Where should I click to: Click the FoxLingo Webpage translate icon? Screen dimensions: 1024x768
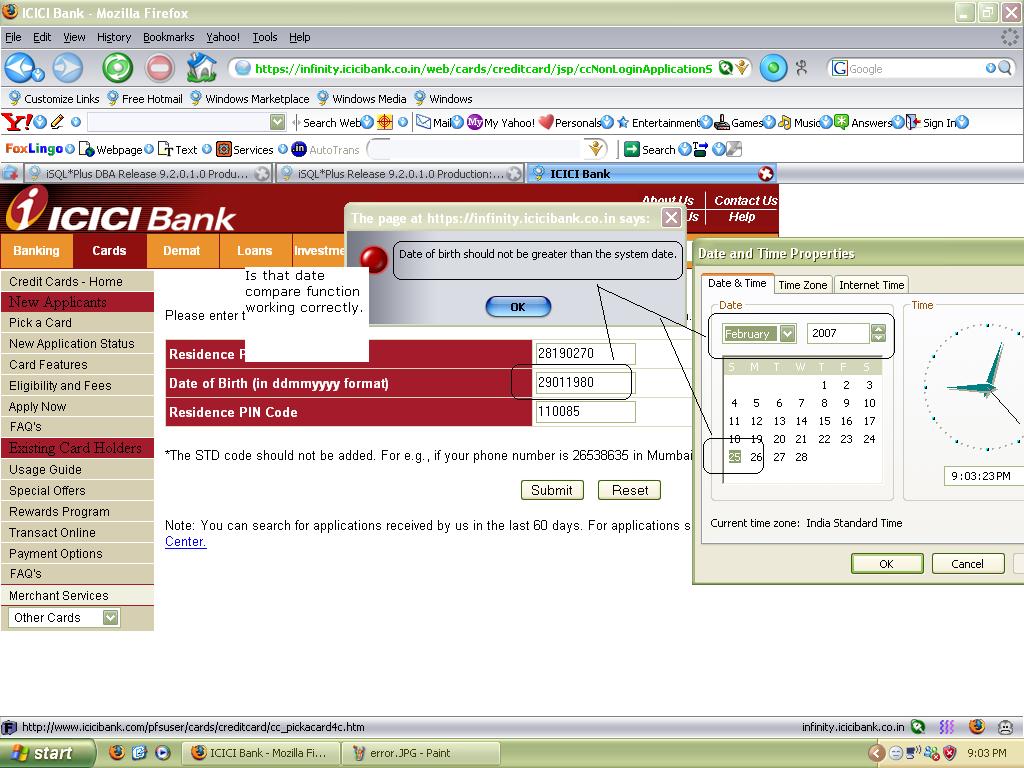click(x=87, y=149)
